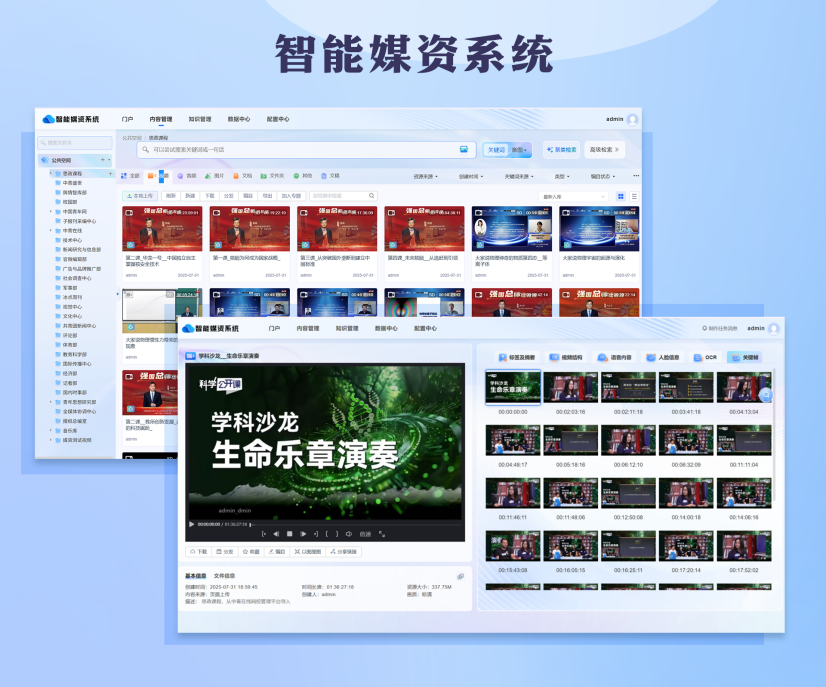Click the admin avatar in the front window
The height and width of the screenshot is (687, 826).
pos(773,328)
